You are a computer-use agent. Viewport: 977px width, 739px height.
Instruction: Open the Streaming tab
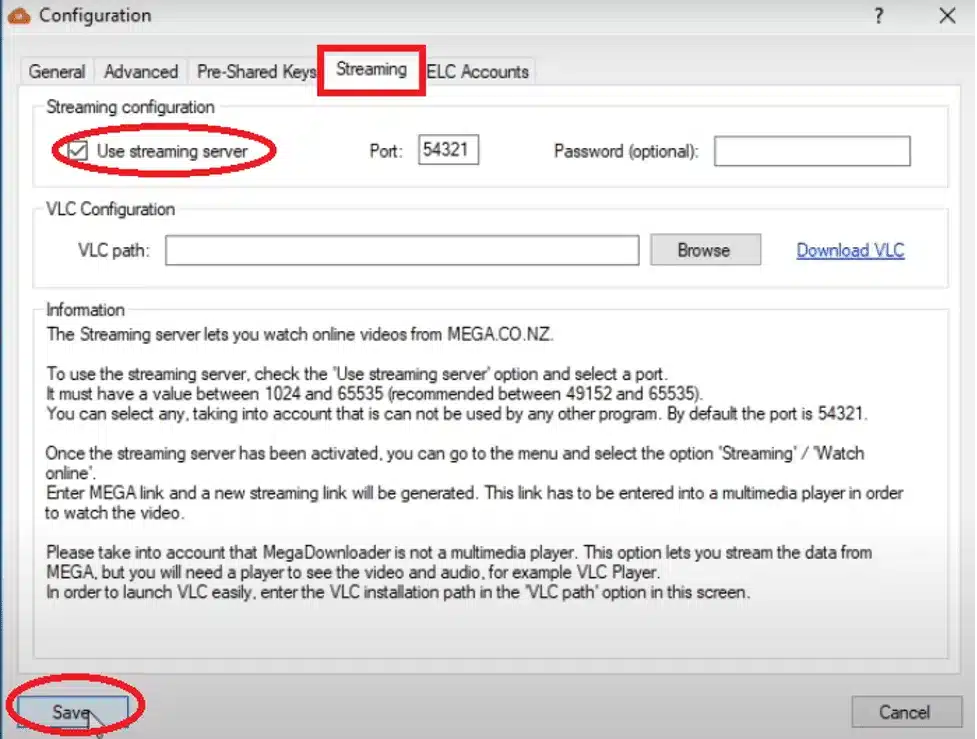pos(371,69)
